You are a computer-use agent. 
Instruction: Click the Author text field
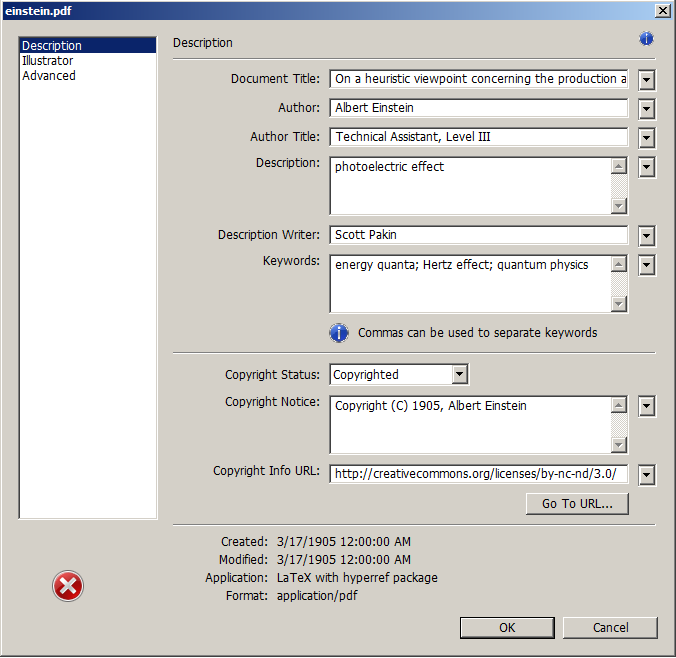pyautogui.click(x=478, y=108)
